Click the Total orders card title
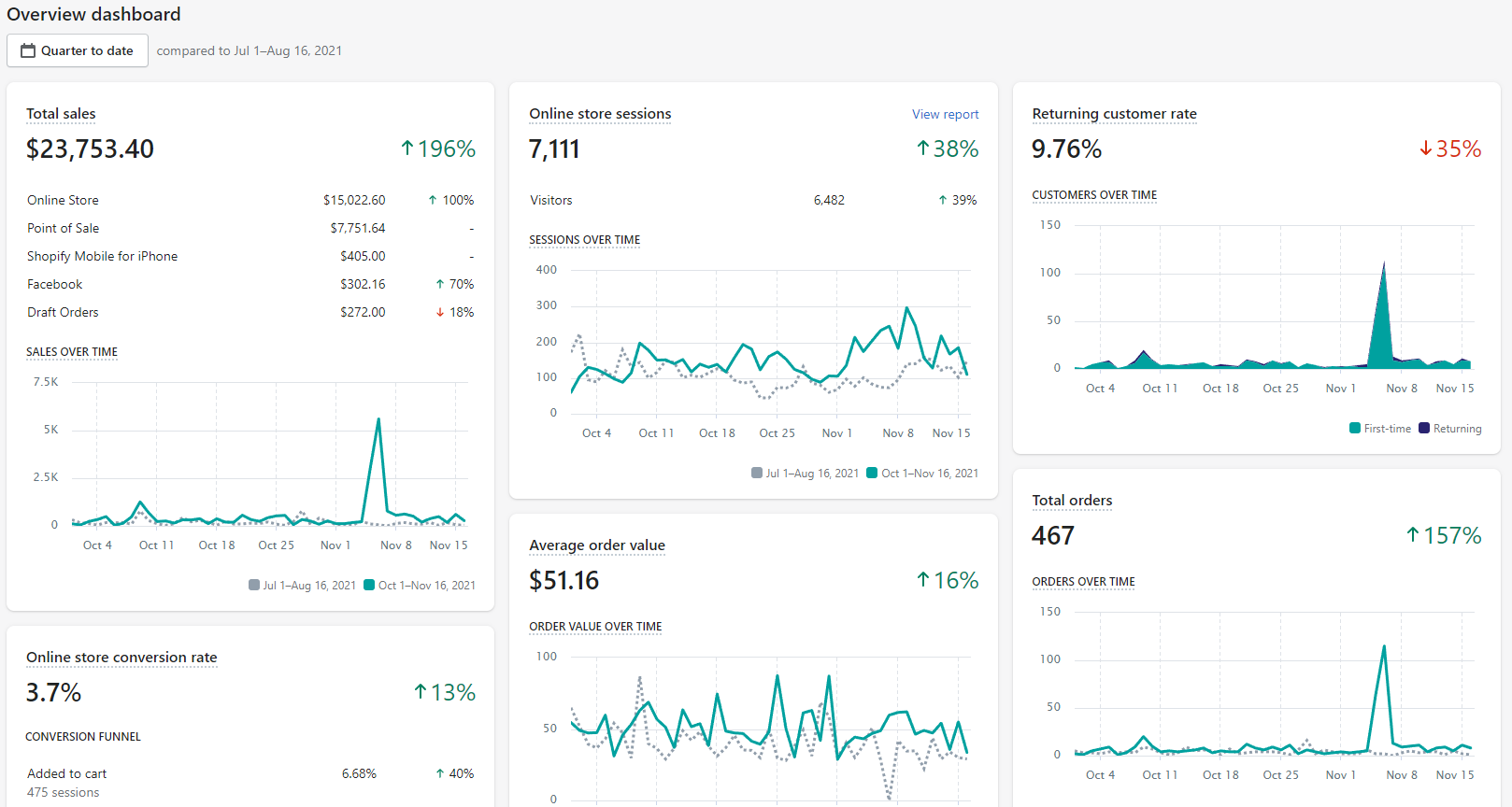The image size is (1512, 807). 1072,501
